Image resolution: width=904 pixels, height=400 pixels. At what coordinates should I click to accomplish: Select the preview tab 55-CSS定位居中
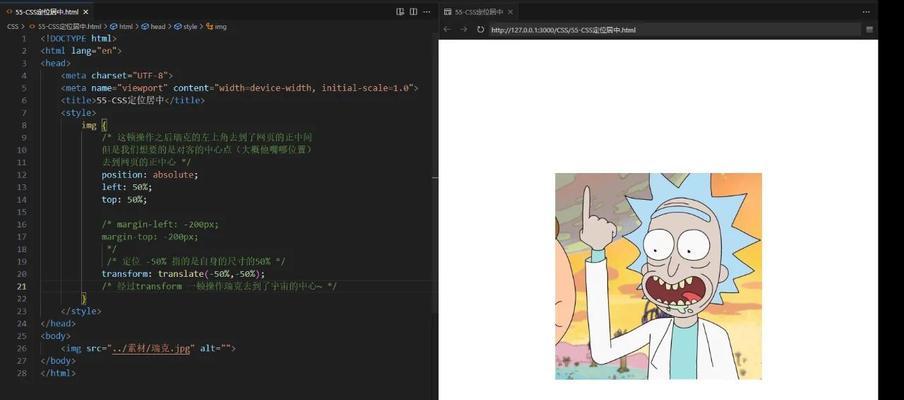[479, 12]
